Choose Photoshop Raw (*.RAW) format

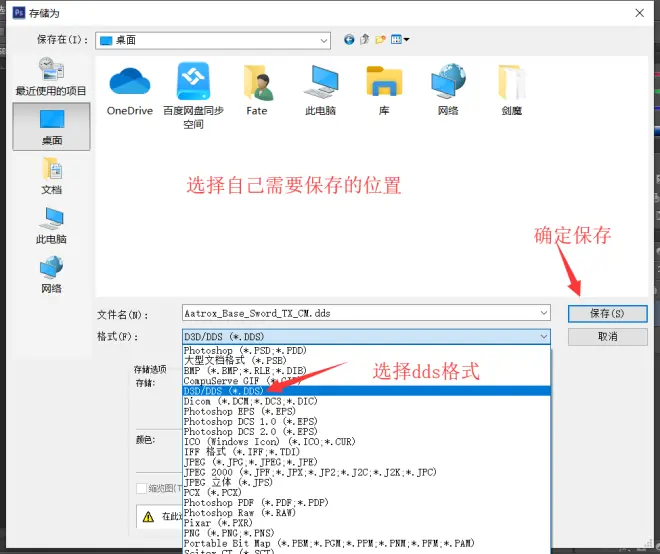click(x=366, y=512)
